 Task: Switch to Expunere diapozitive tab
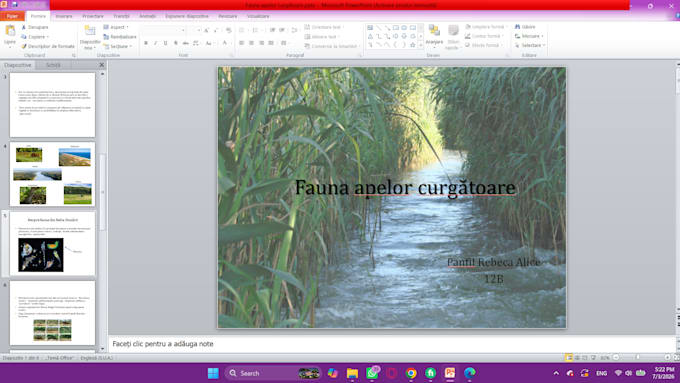tap(187, 16)
